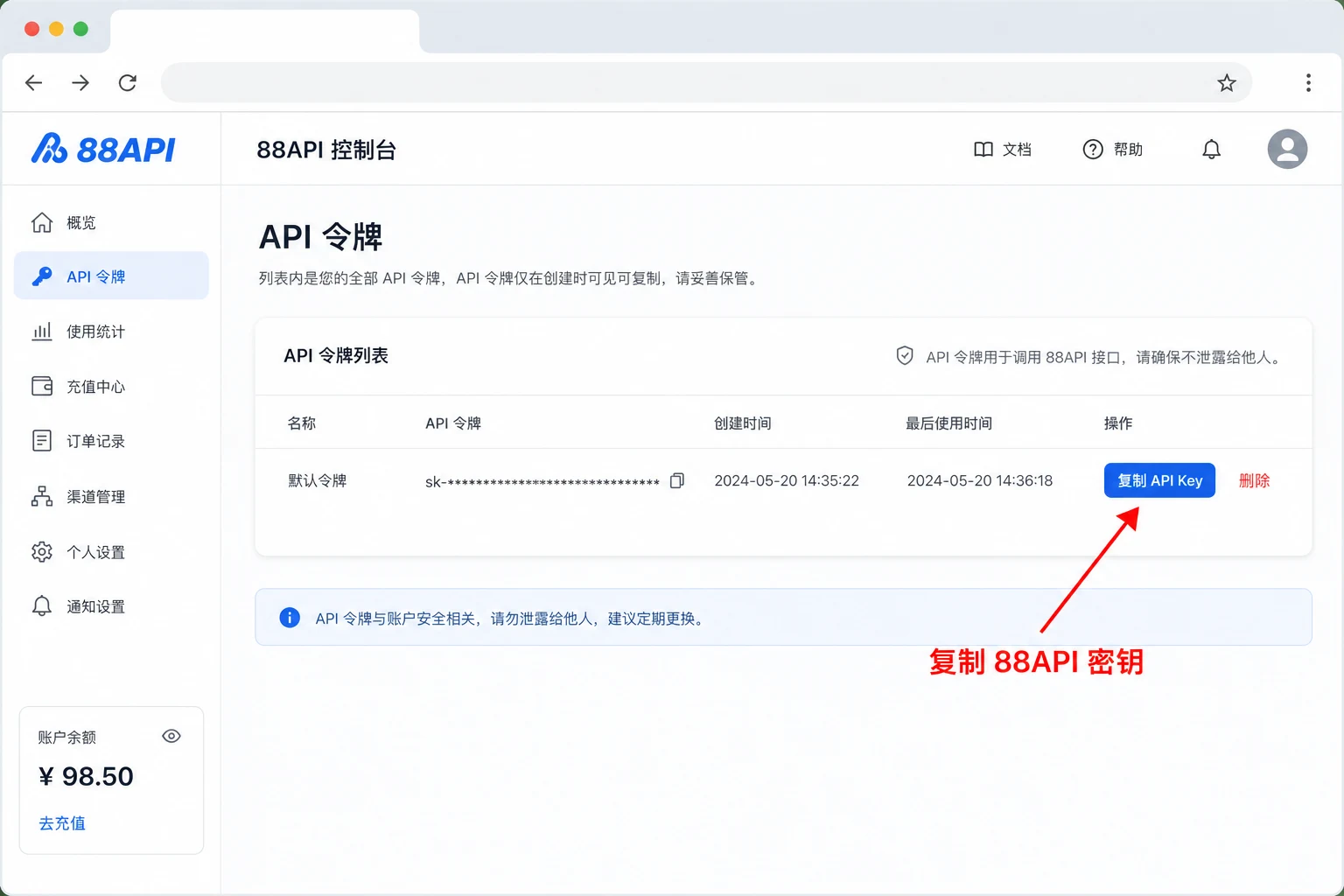1344x896 pixels.
Task: Click the last used time 2024-05-20 14:36:18
Action: click(x=980, y=480)
